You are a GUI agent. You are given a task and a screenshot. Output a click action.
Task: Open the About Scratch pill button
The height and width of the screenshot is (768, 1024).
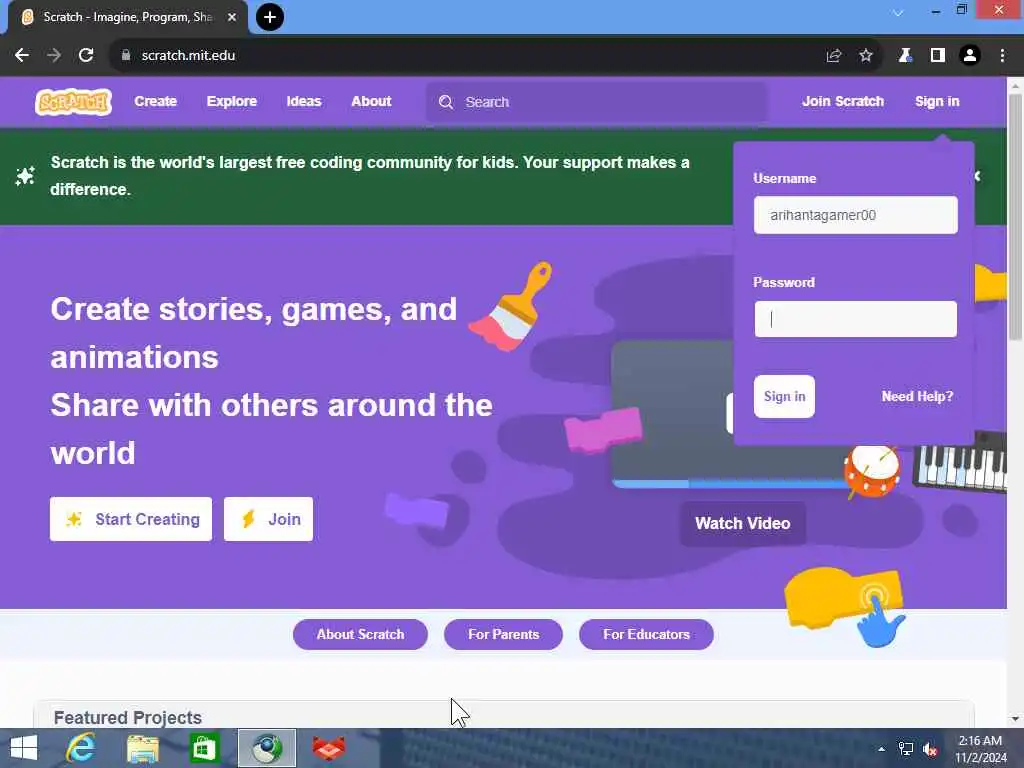coord(360,634)
